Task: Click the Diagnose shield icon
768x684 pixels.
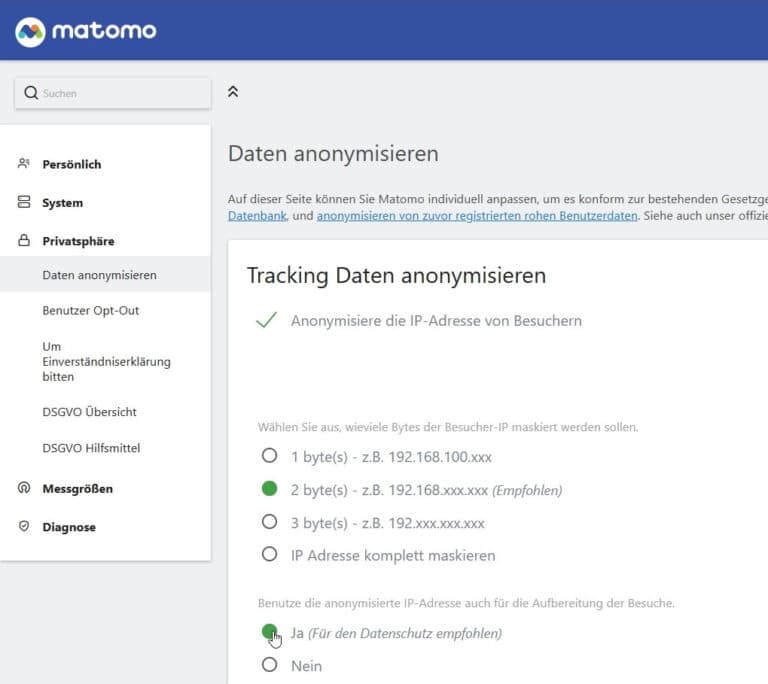Action: click(x=24, y=526)
